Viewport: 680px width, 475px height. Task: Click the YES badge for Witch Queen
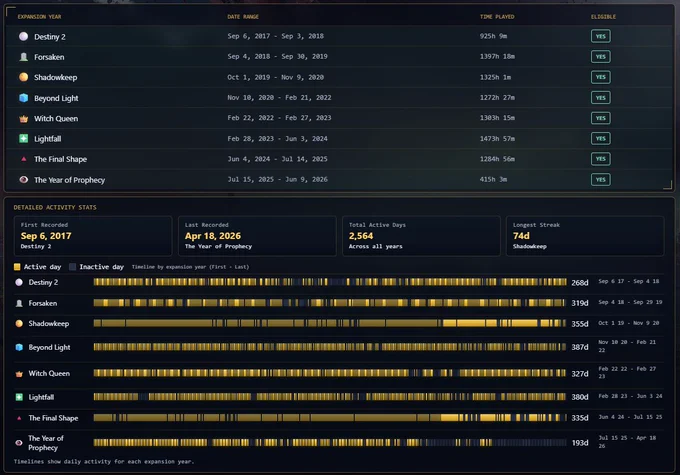pyautogui.click(x=601, y=118)
